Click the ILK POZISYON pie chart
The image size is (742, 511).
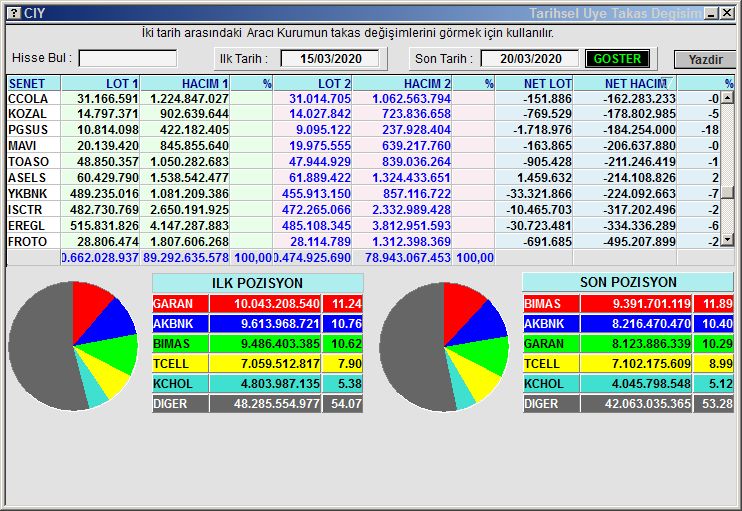click(x=73, y=345)
